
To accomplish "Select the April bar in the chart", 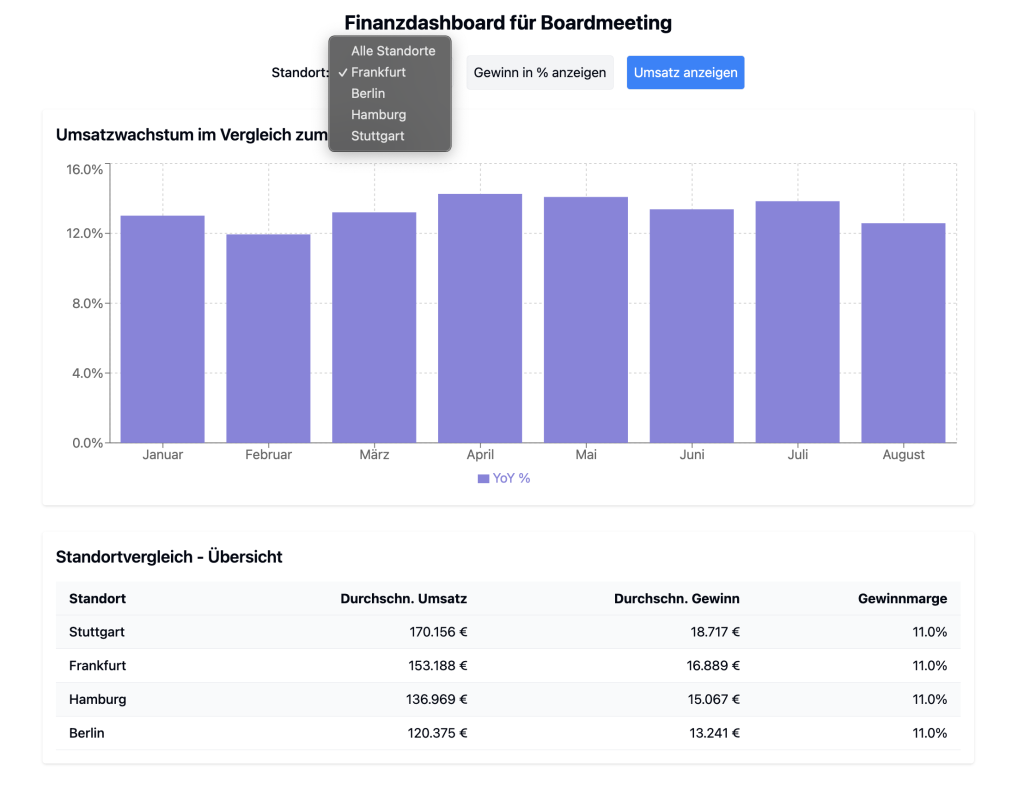I will [x=480, y=319].
